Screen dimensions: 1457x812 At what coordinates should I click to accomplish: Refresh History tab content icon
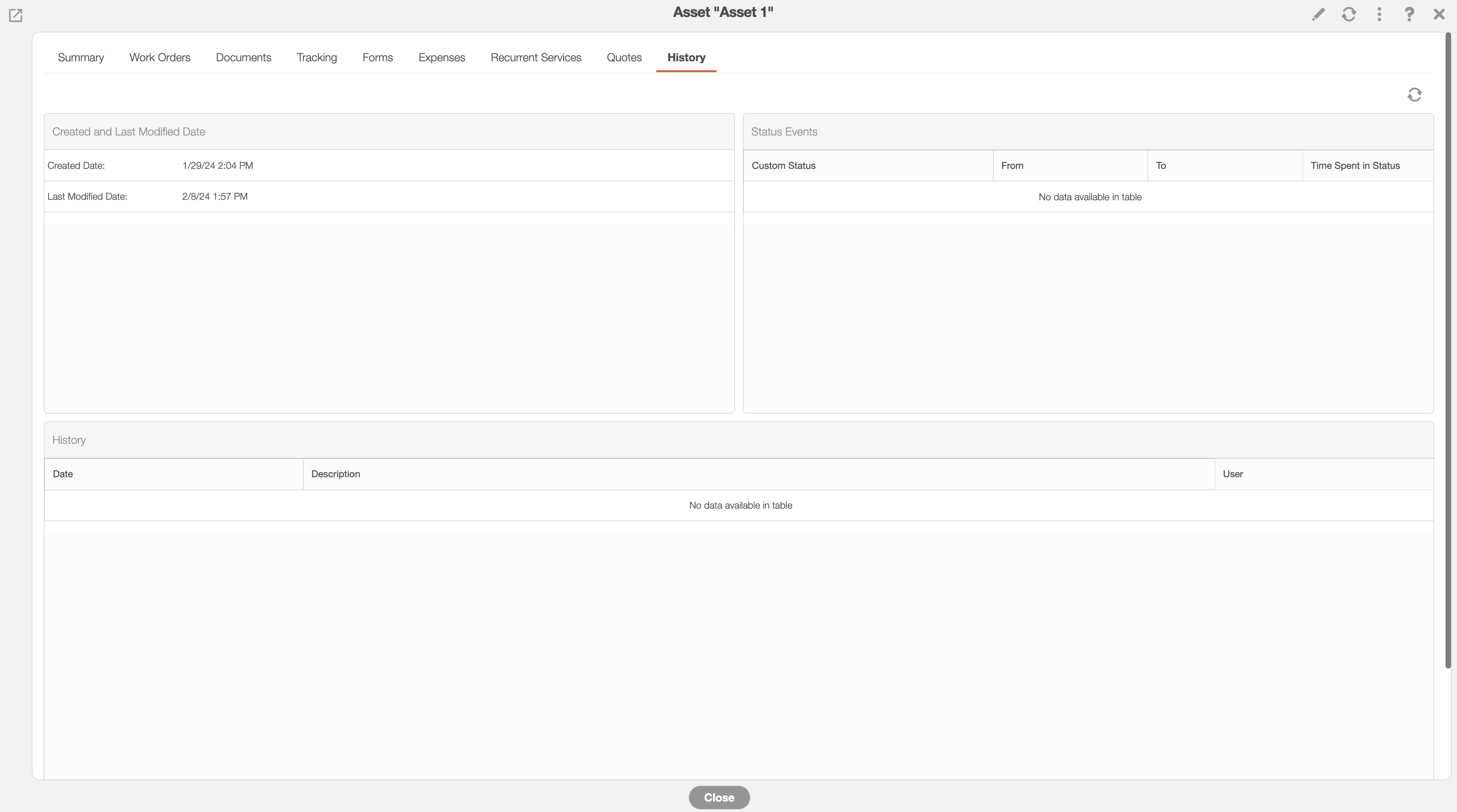click(x=1415, y=95)
